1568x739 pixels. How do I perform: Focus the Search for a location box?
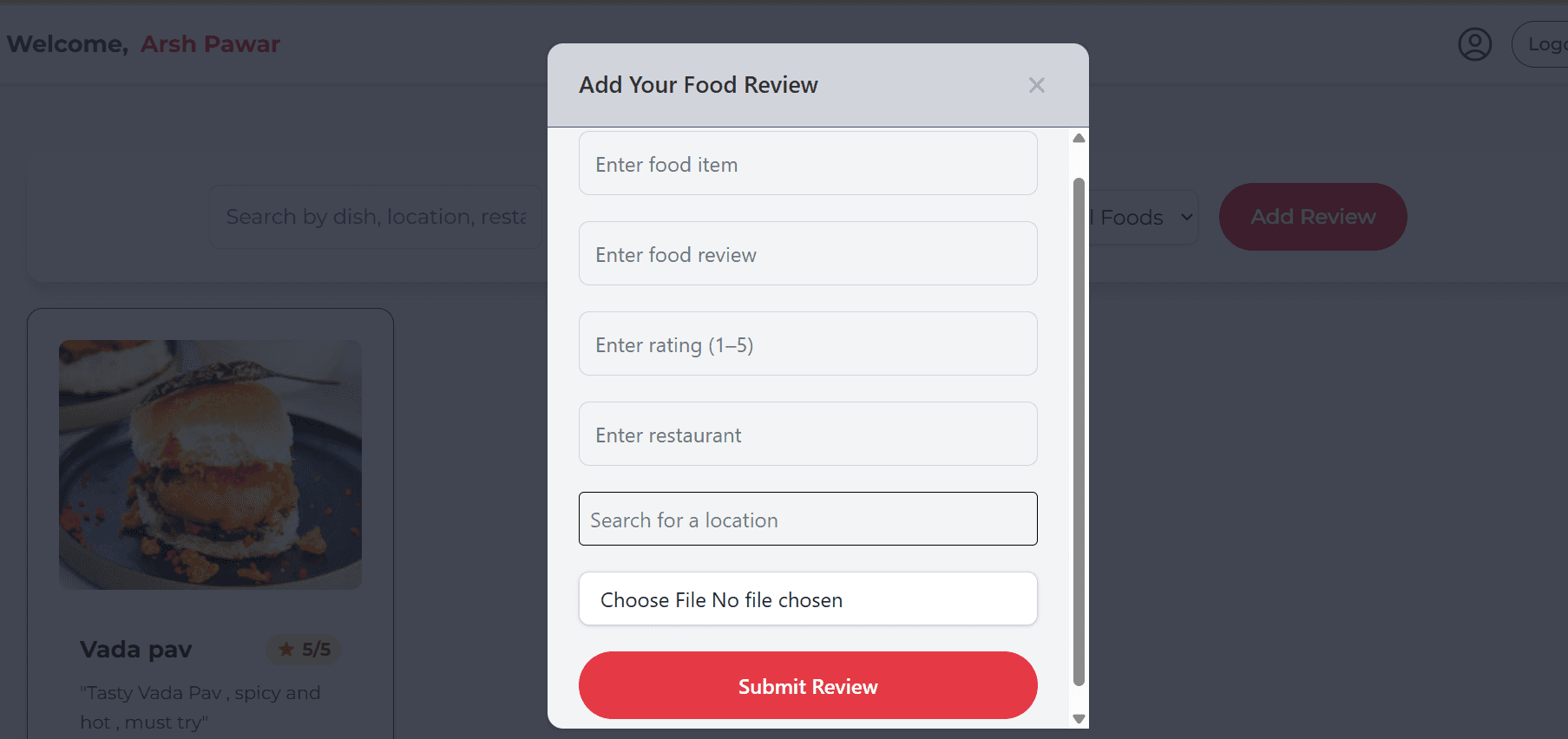(x=807, y=520)
